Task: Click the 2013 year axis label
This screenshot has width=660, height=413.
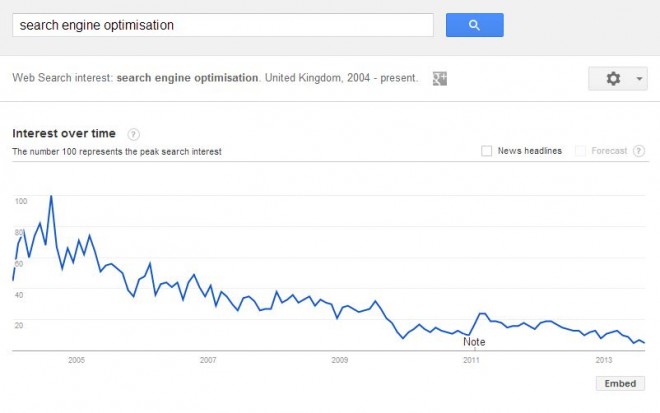Action: [x=604, y=359]
